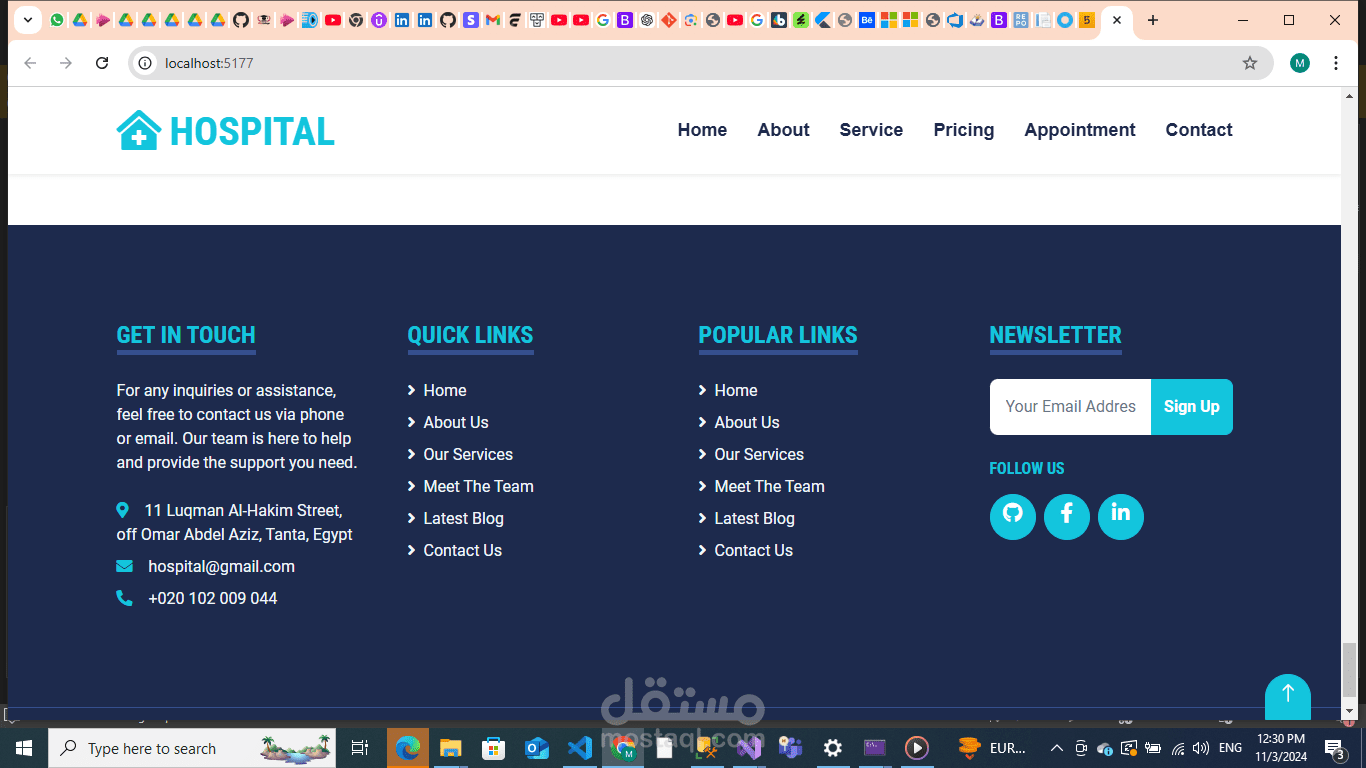Switch to the Flutter browser tab
Viewport: 1366px width, 768px height.
[823, 20]
